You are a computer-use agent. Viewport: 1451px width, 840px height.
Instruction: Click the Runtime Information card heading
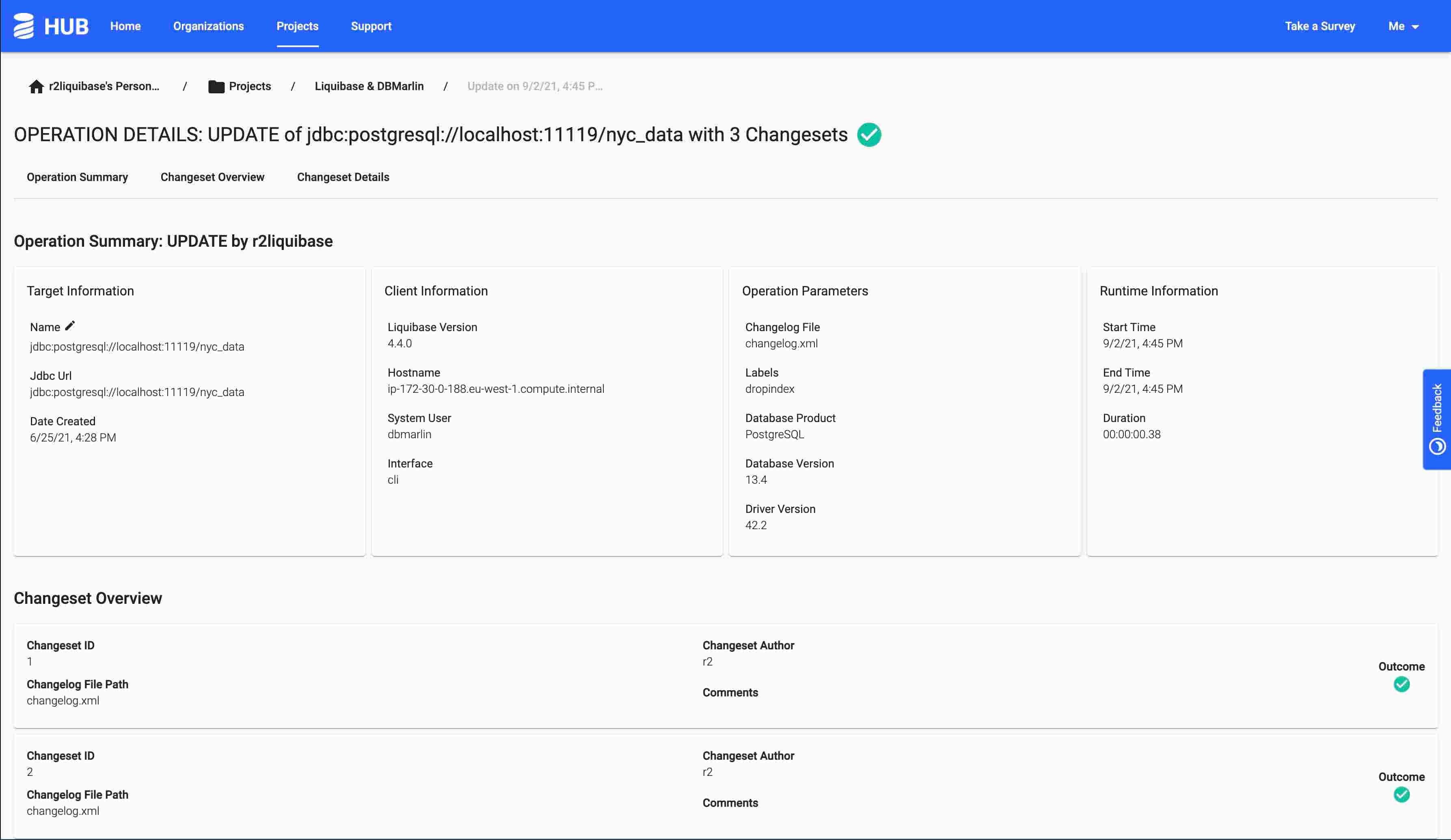tap(1159, 291)
